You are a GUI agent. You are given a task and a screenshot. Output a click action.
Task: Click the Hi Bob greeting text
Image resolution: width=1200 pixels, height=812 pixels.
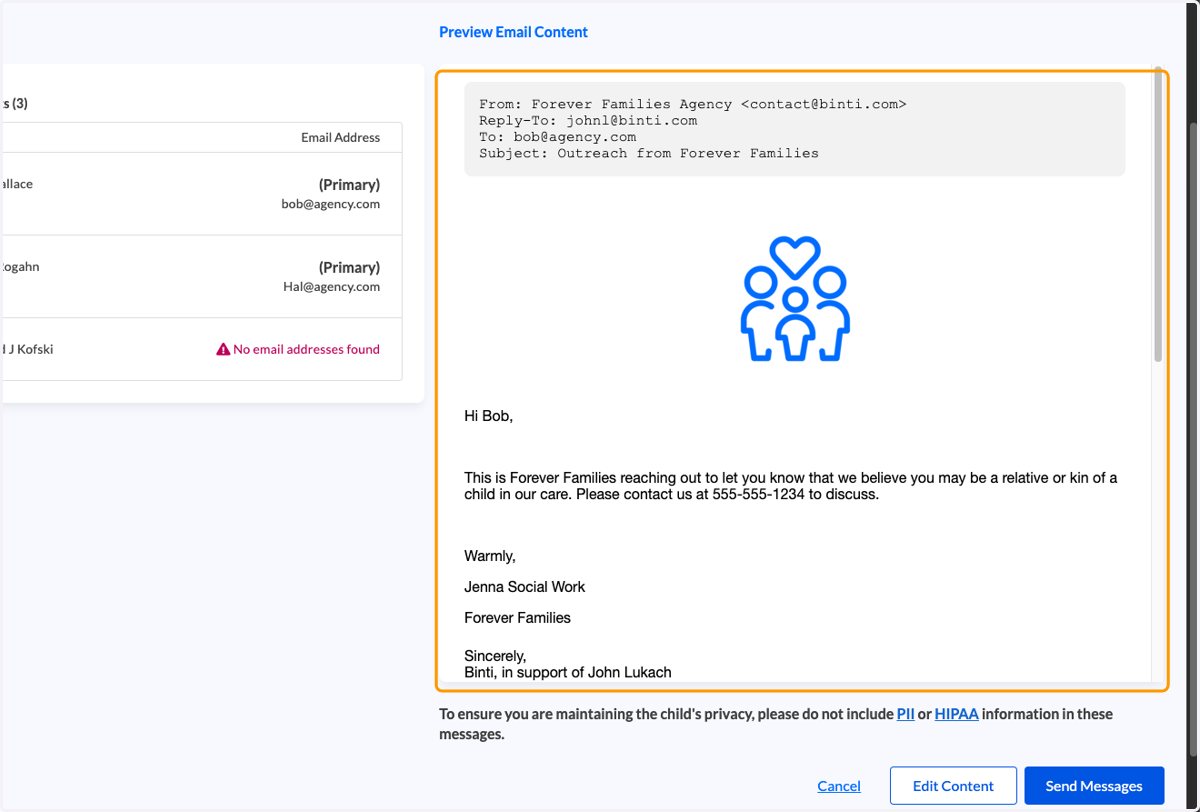click(x=489, y=416)
